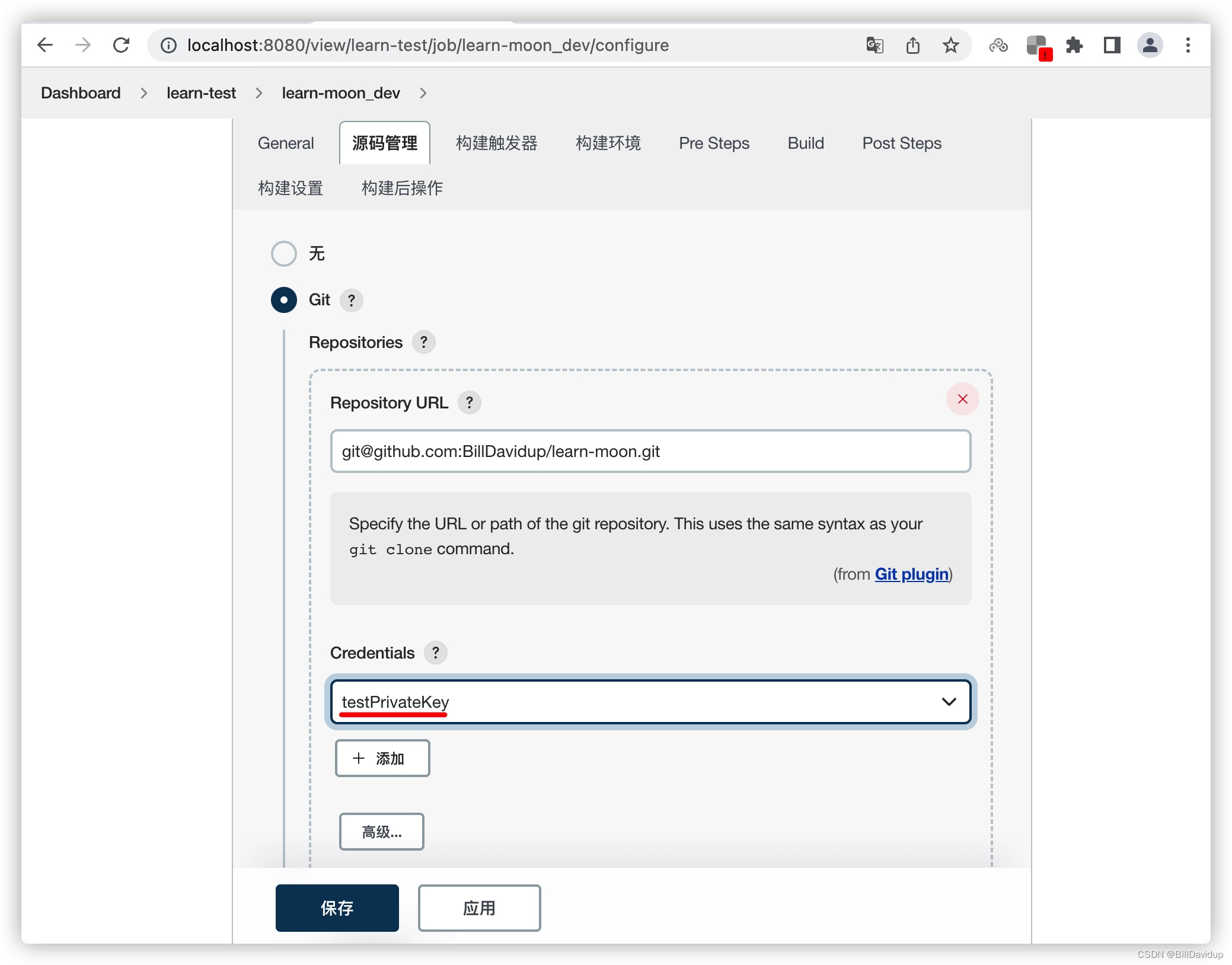Bookmark this page with the star icon
The image size is (1232, 965).
coord(950,45)
